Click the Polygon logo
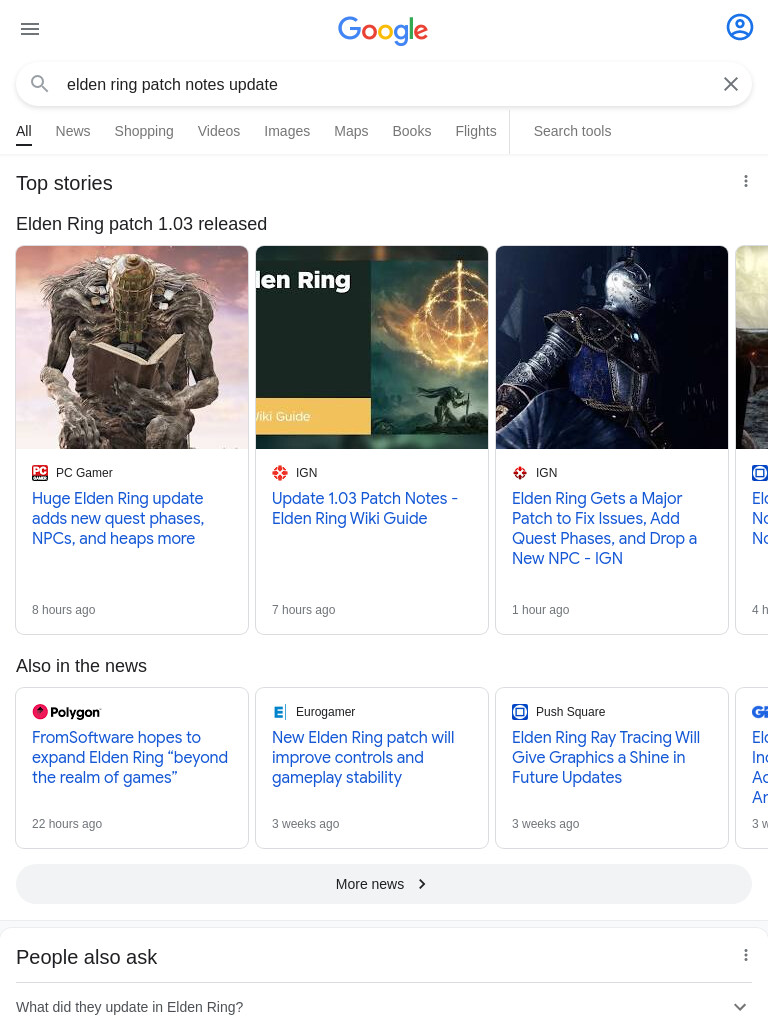 point(67,712)
